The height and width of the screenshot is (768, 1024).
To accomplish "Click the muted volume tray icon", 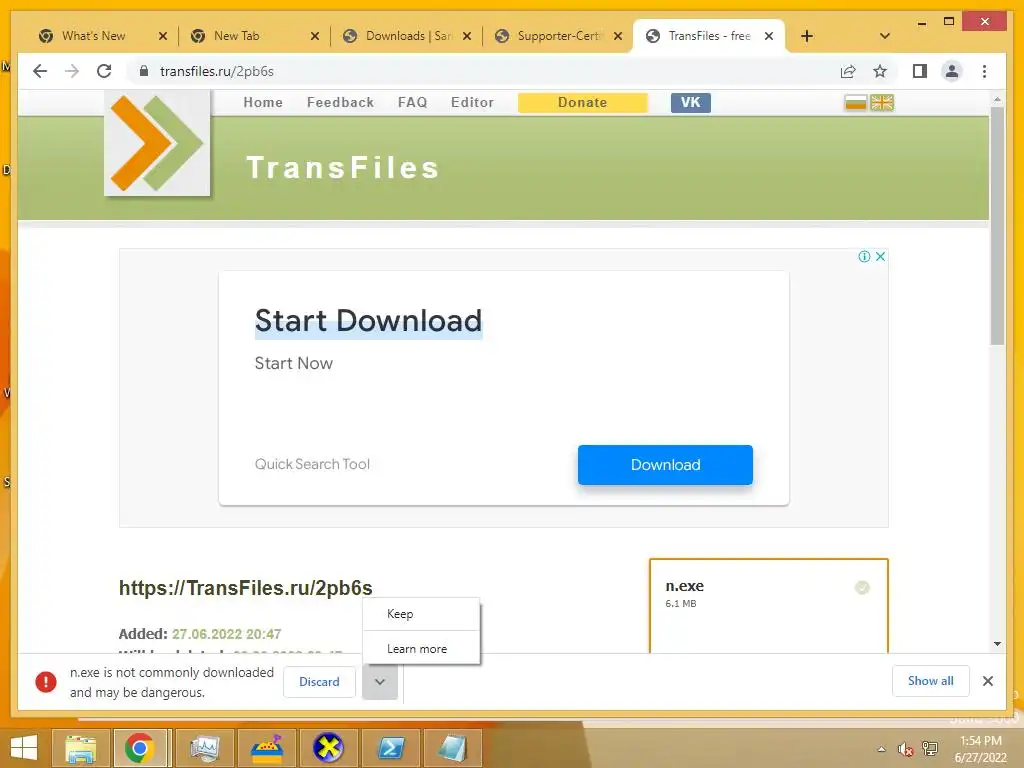I will [905, 749].
